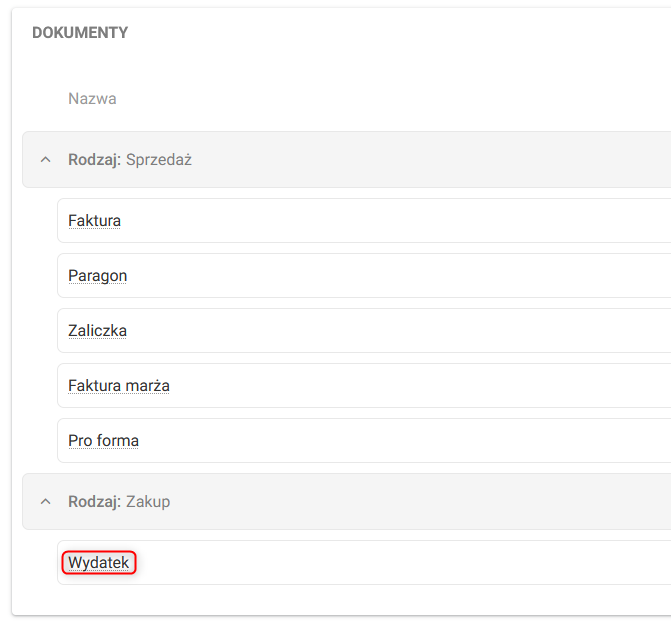Select the Paragon row's empty area
671x624 pixels.
coord(400,275)
